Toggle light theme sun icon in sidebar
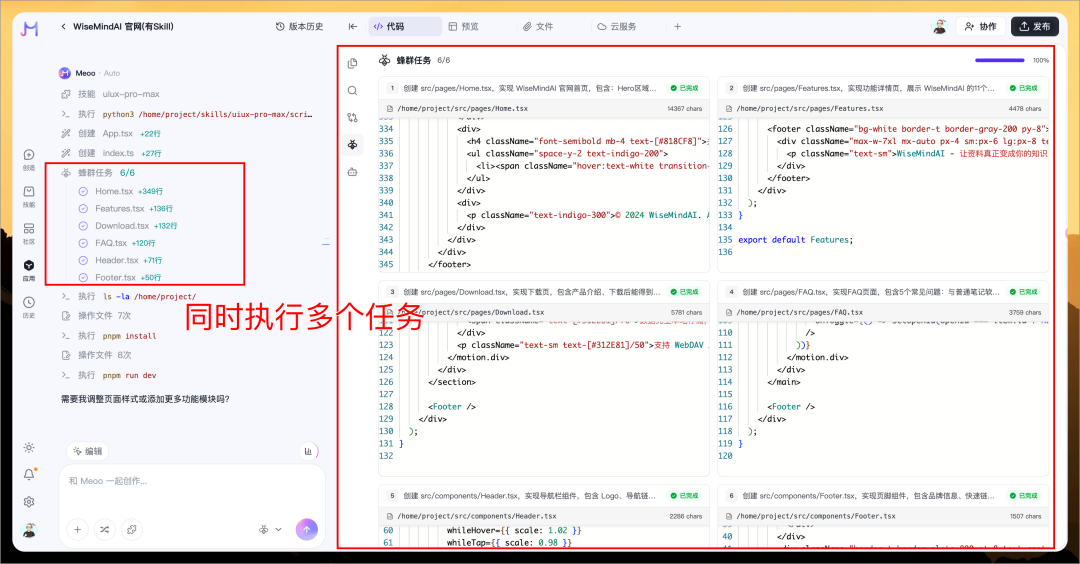 click(29, 448)
